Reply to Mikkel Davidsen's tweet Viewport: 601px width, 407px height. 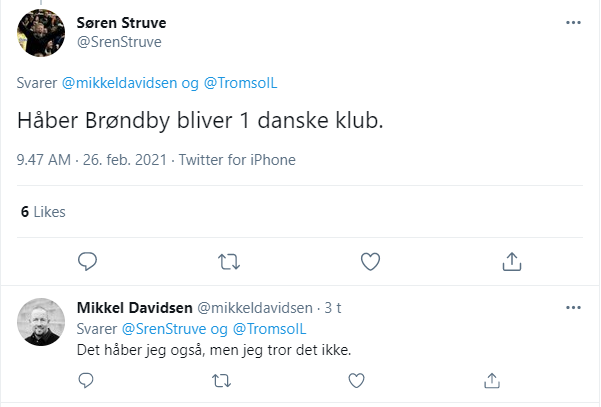coord(86,380)
